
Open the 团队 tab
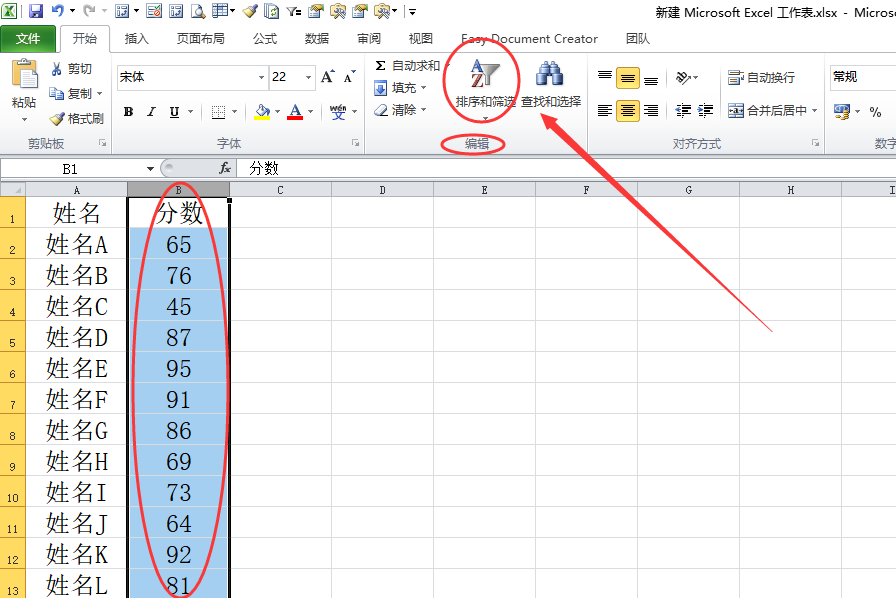point(638,39)
